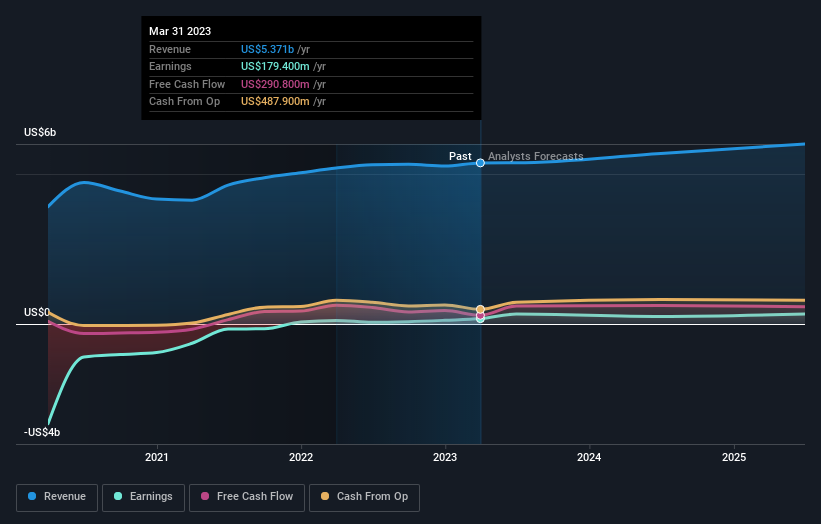Click the US$0 y-axis label
The height and width of the screenshot is (524, 821).
[x=37, y=313]
